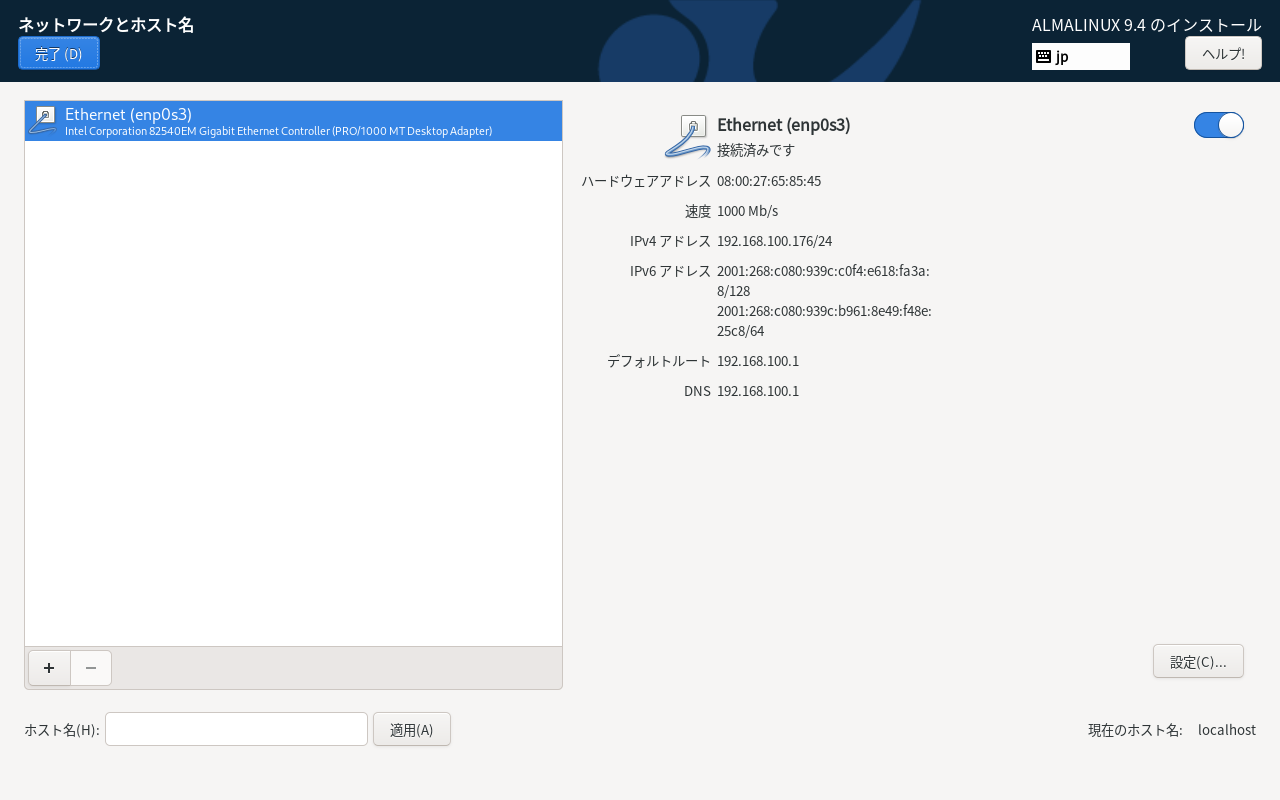
Task: Click the Intel Corporation 82540EM adapter description
Action: tap(278, 131)
